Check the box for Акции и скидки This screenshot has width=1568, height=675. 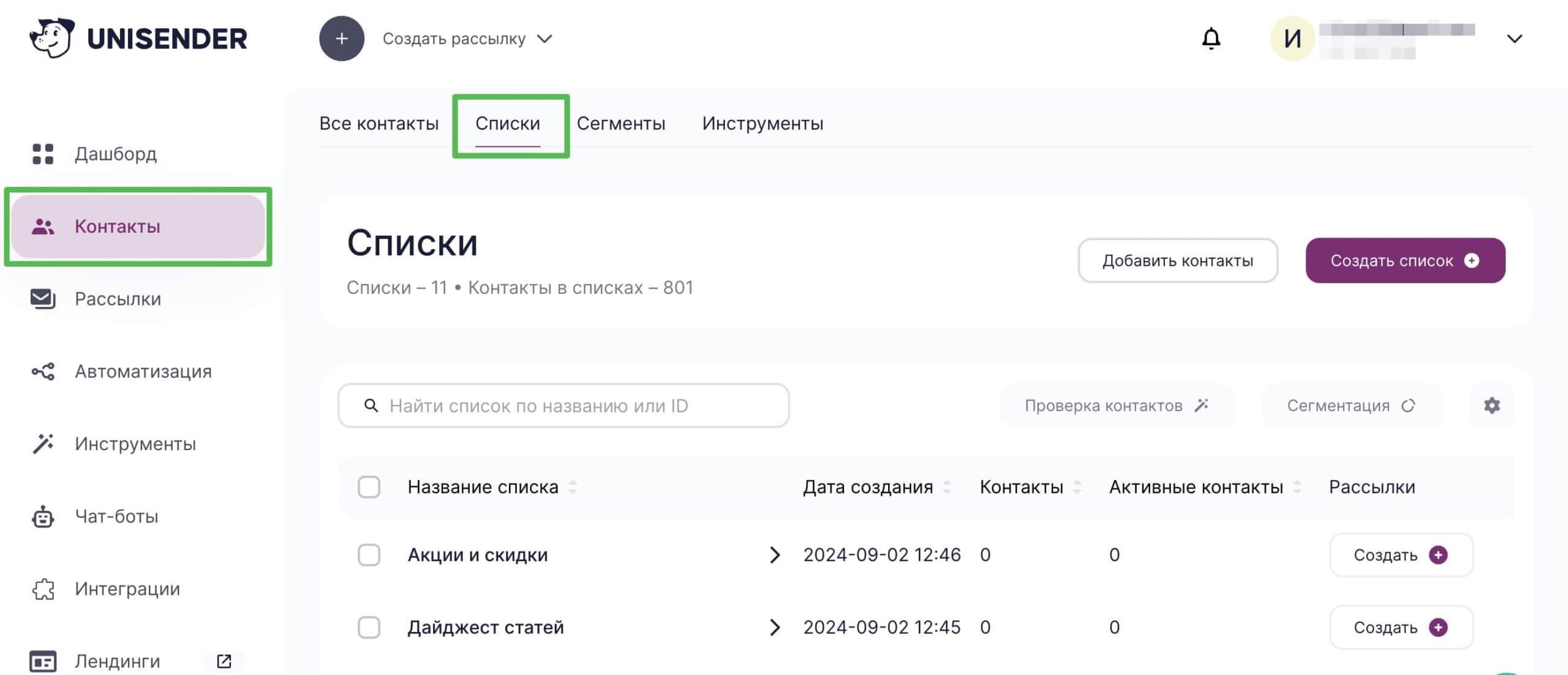click(369, 555)
